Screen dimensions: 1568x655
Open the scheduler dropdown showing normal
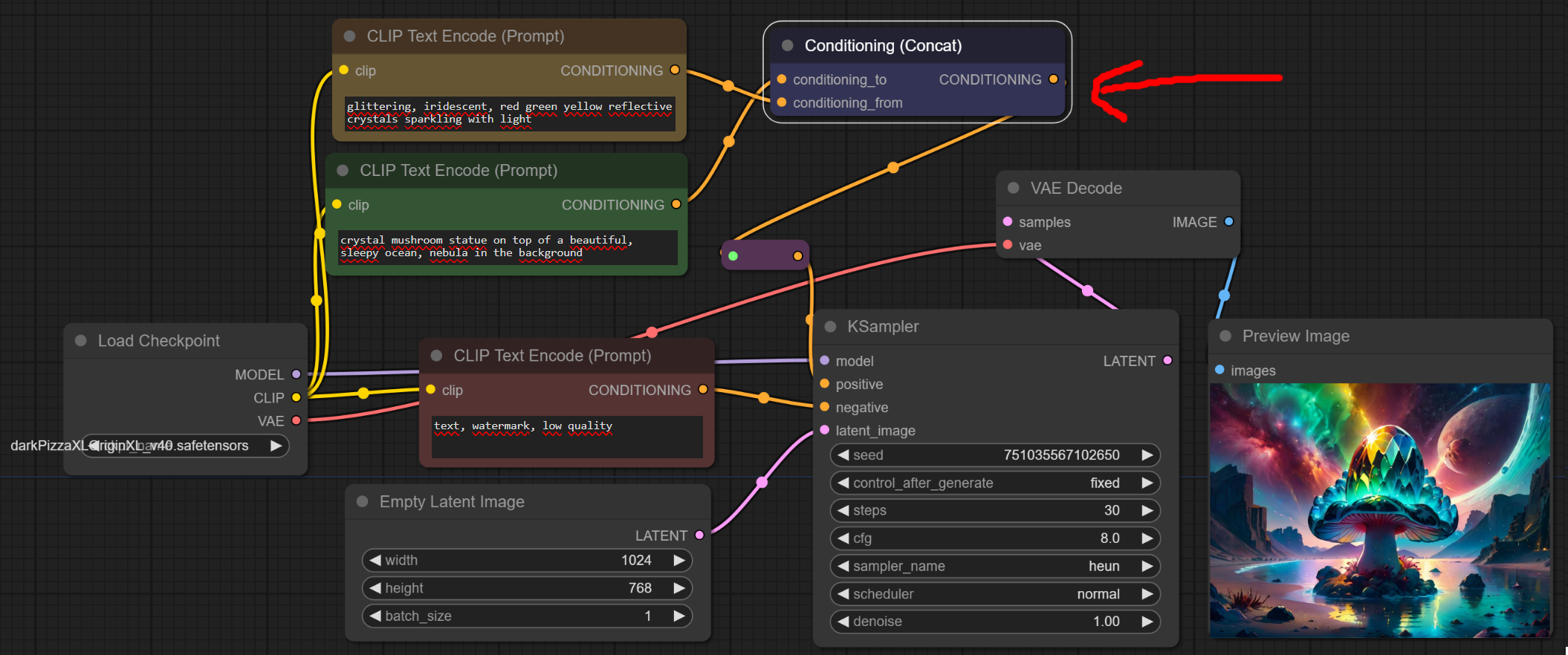(994, 594)
